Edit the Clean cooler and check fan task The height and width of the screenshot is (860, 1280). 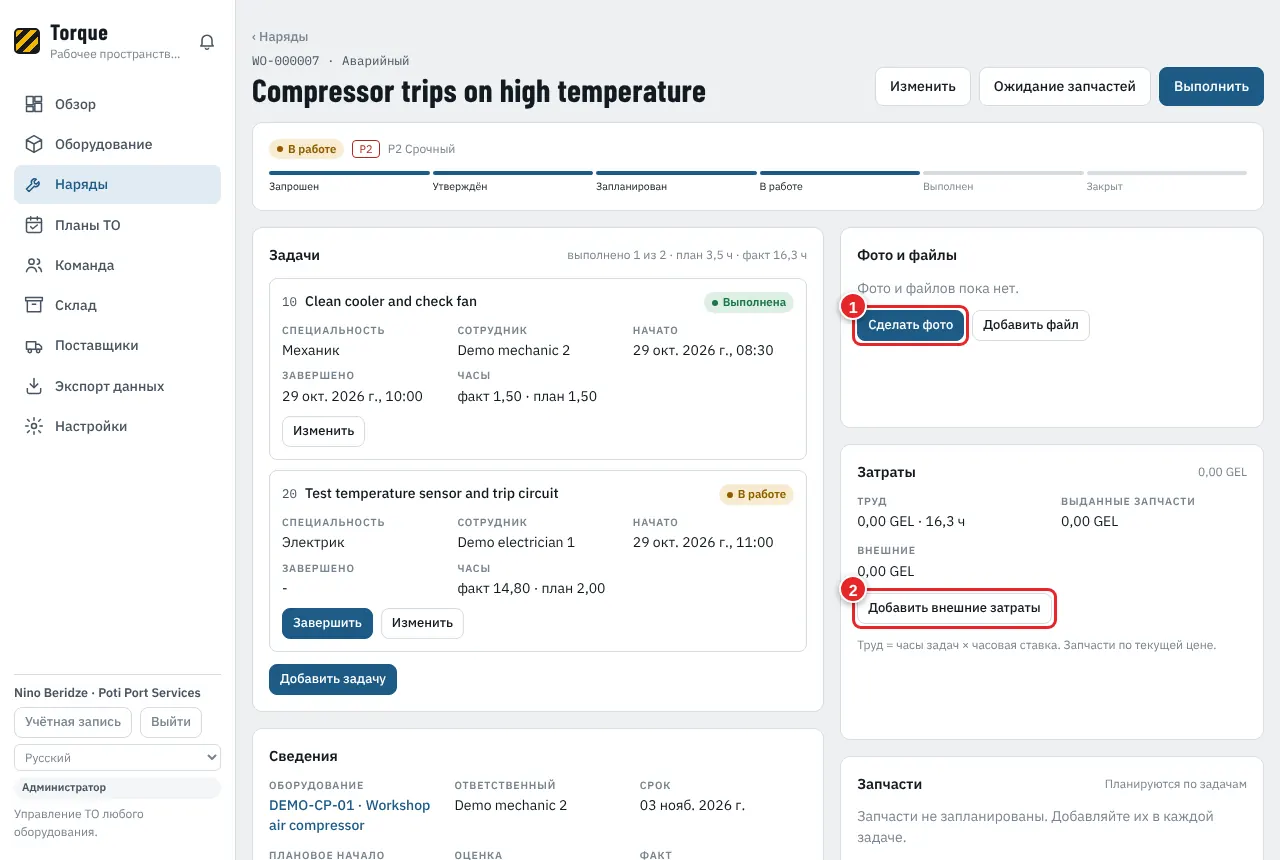click(323, 431)
